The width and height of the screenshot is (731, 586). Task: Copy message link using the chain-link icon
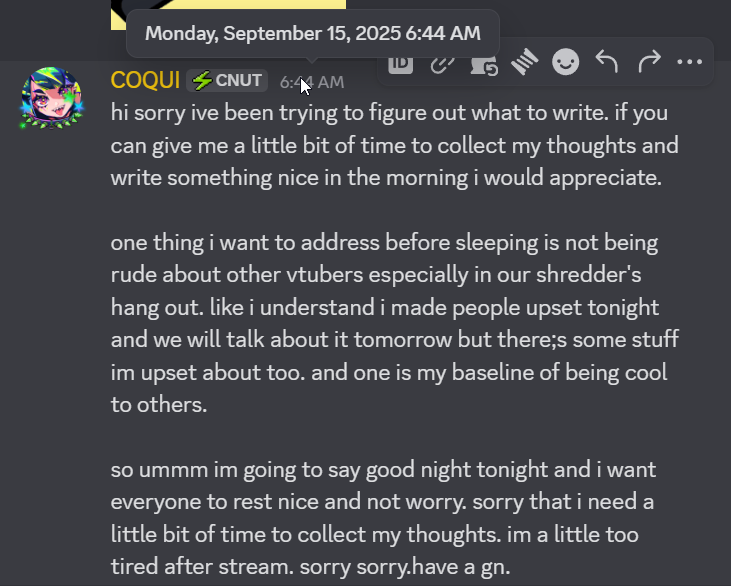(x=442, y=63)
